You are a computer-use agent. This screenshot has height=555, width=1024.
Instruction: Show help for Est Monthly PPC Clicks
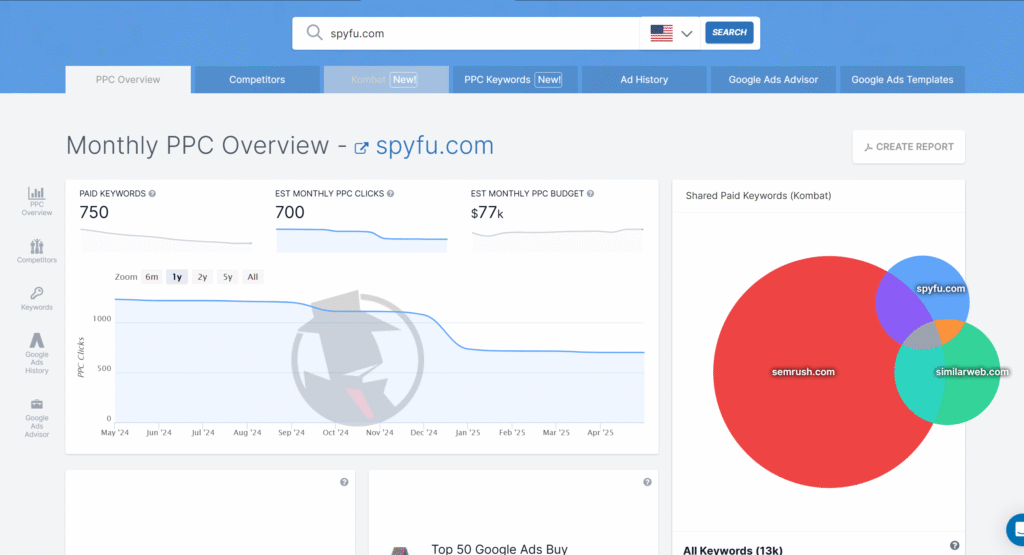pos(391,194)
